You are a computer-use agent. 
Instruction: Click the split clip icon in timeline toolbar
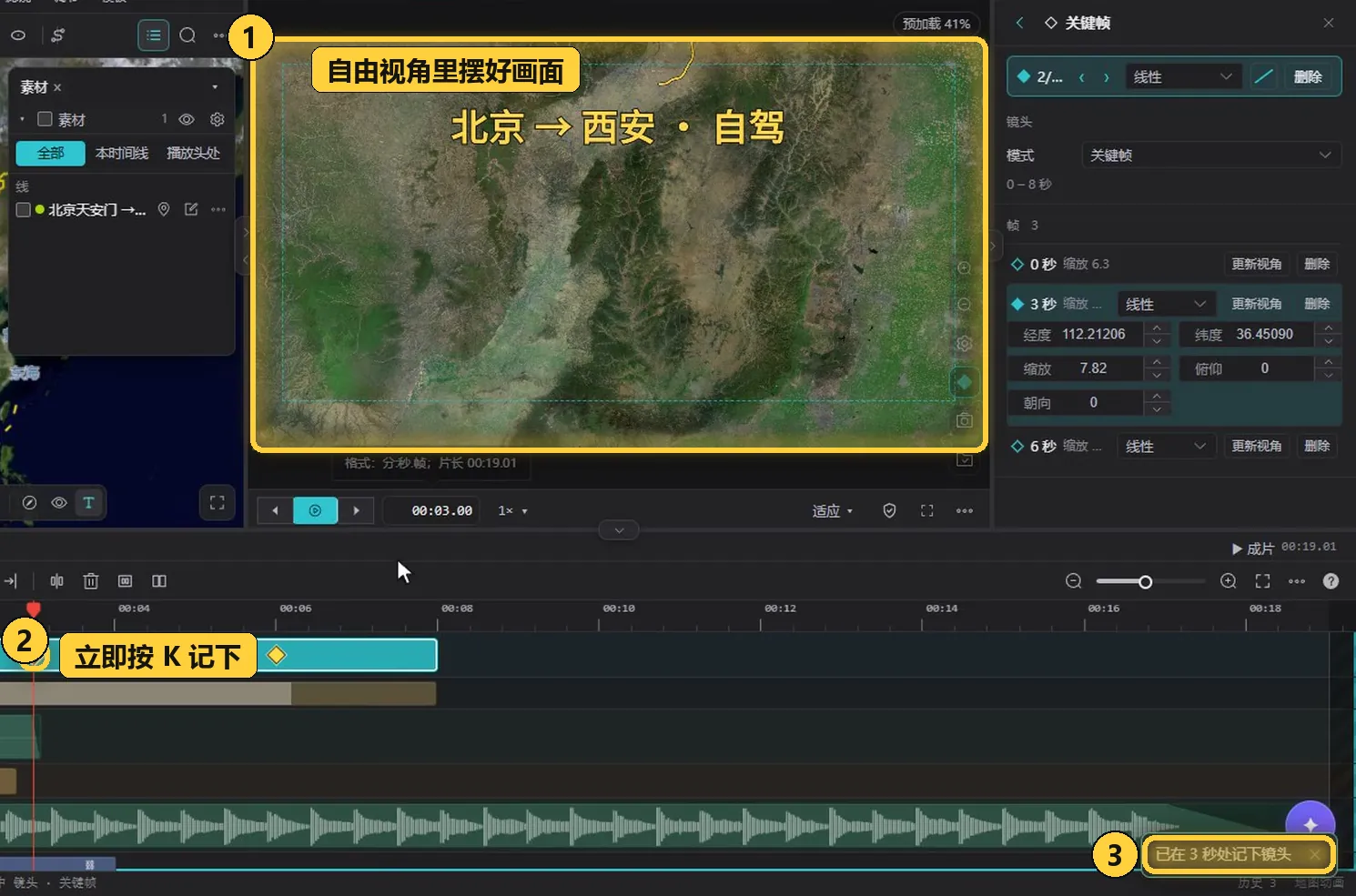(x=56, y=580)
